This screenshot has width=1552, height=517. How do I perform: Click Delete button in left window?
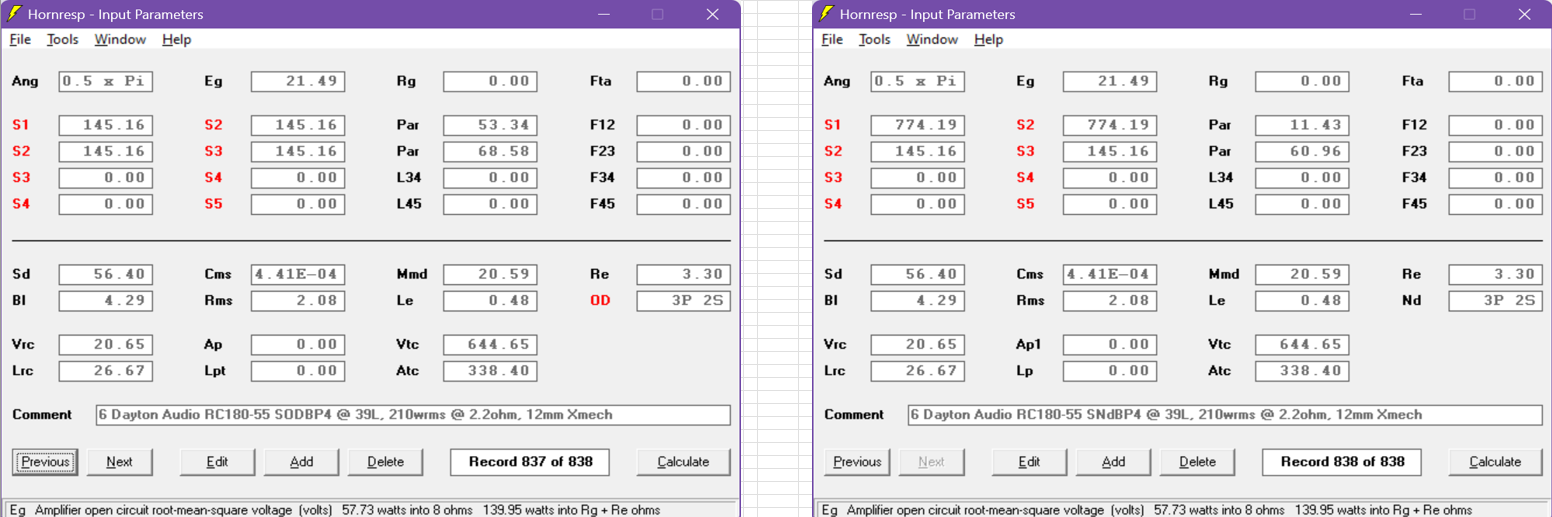[385, 462]
